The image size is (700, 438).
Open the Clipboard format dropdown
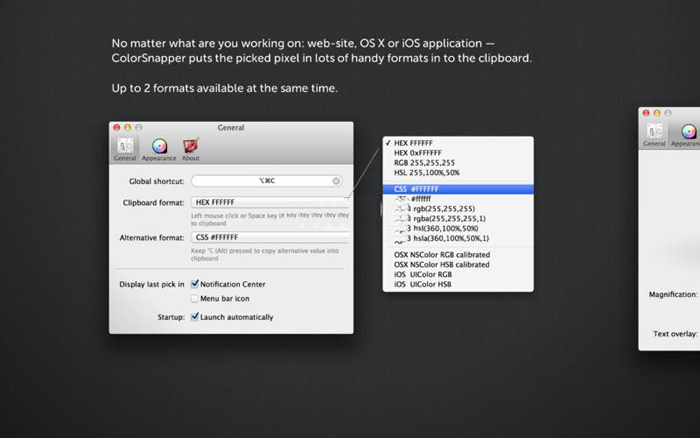tap(268, 203)
